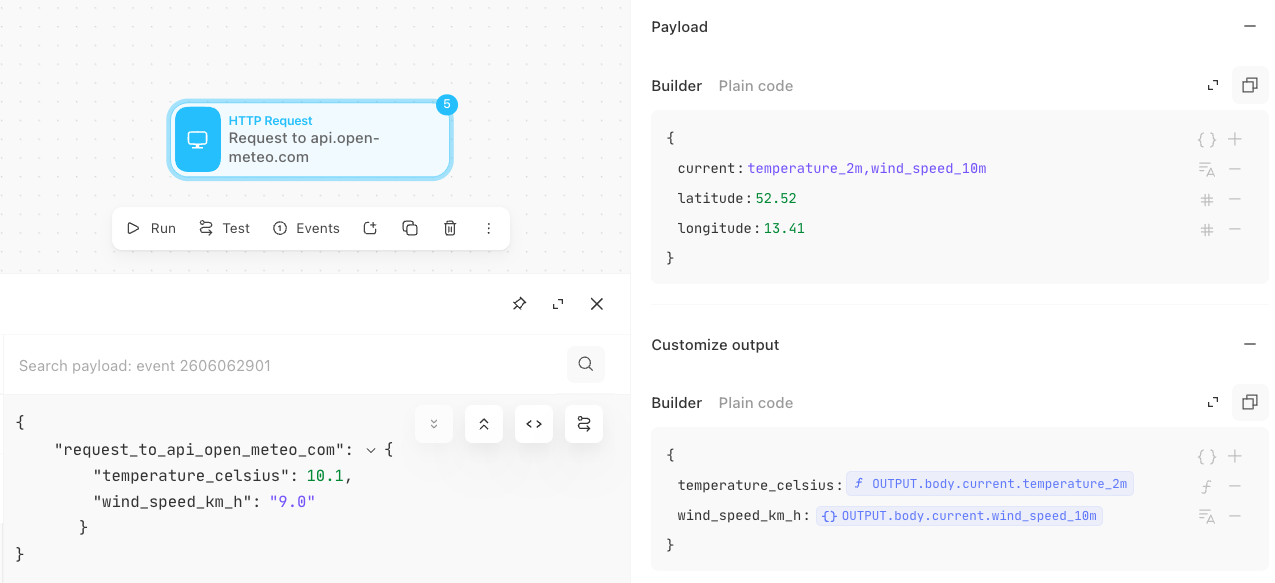The image size is (1275, 583).
Task: Show the payload as raw code view
Action: point(534,424)
